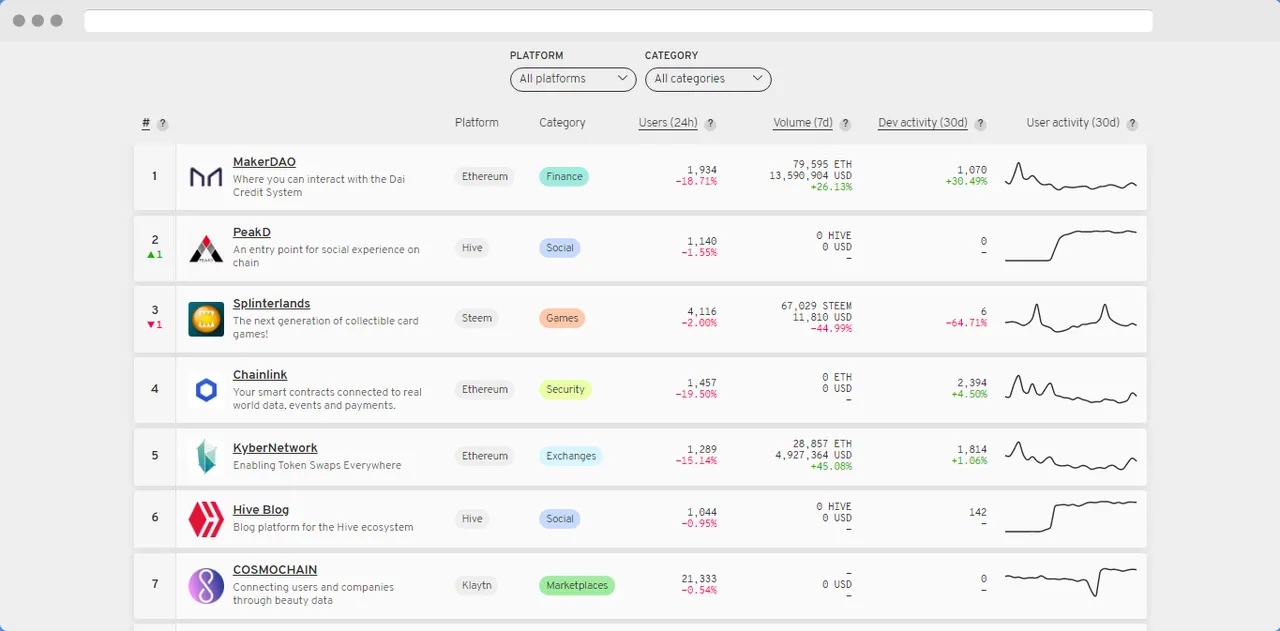Open the Platform dropdown
The height and width of the screenshot is (631, 1280).
point(573,79)
